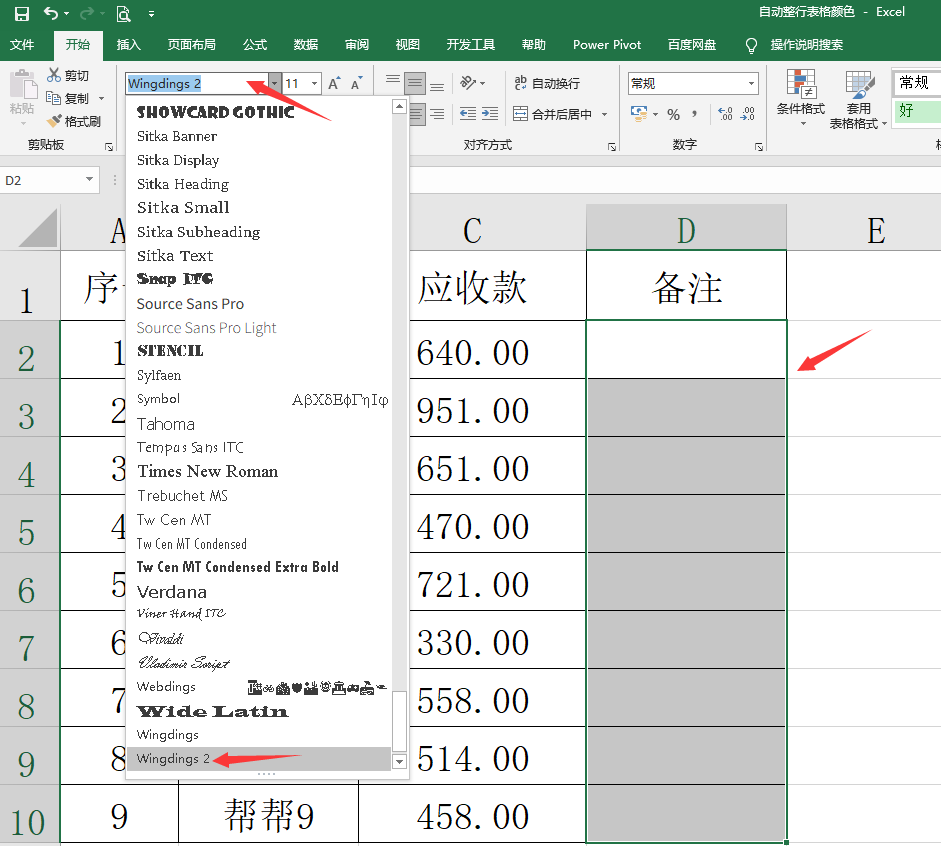This screenshot has width=941, height=846.
Task: Open the number format (常规) dropdown
Action: 751,83
